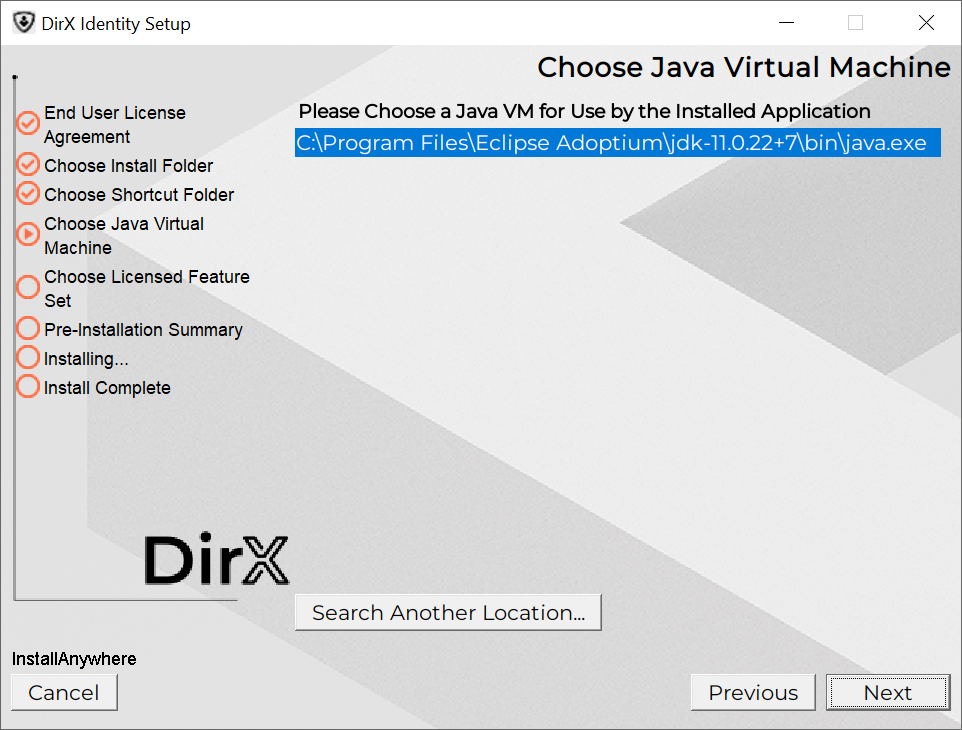Go back using the Previous button
This screenshot has height=730, width=962.
[753, 693]
